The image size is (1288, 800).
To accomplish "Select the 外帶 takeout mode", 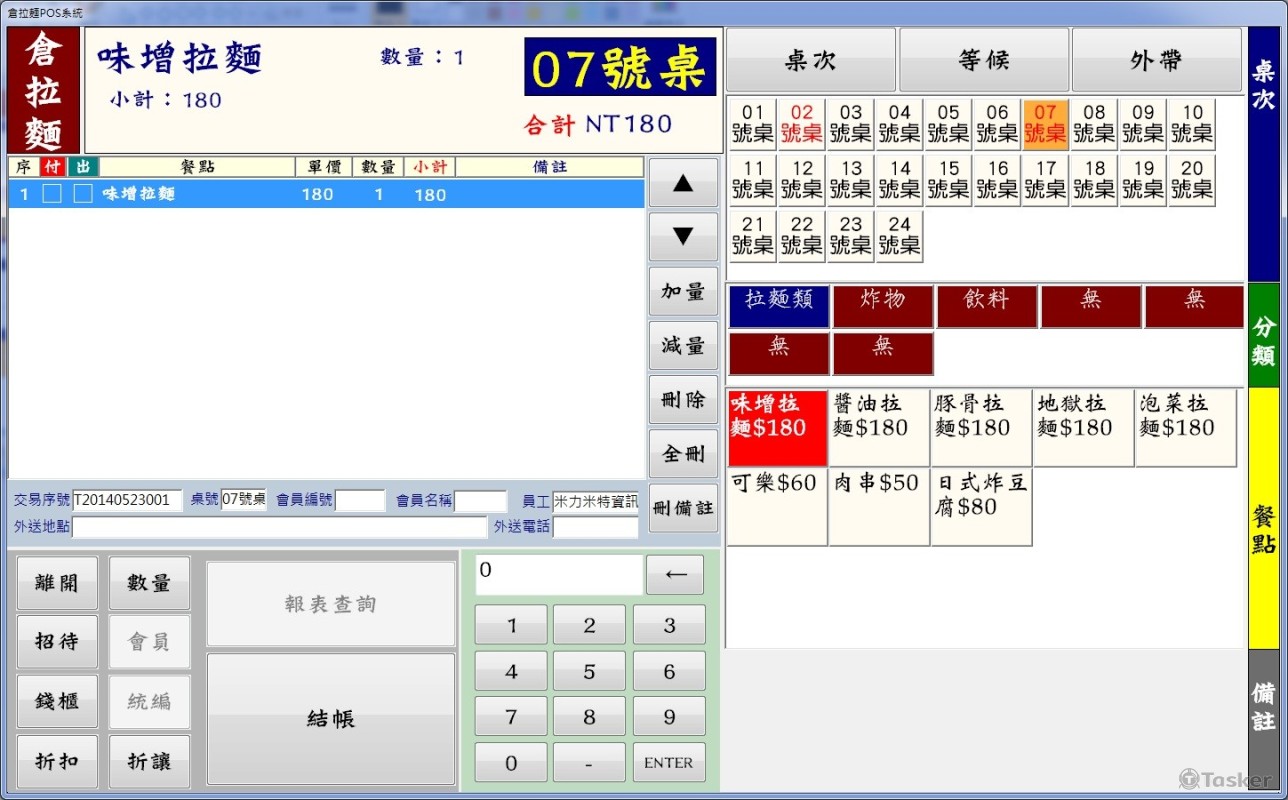I will pyautogui.click(x=1156, y=61).
